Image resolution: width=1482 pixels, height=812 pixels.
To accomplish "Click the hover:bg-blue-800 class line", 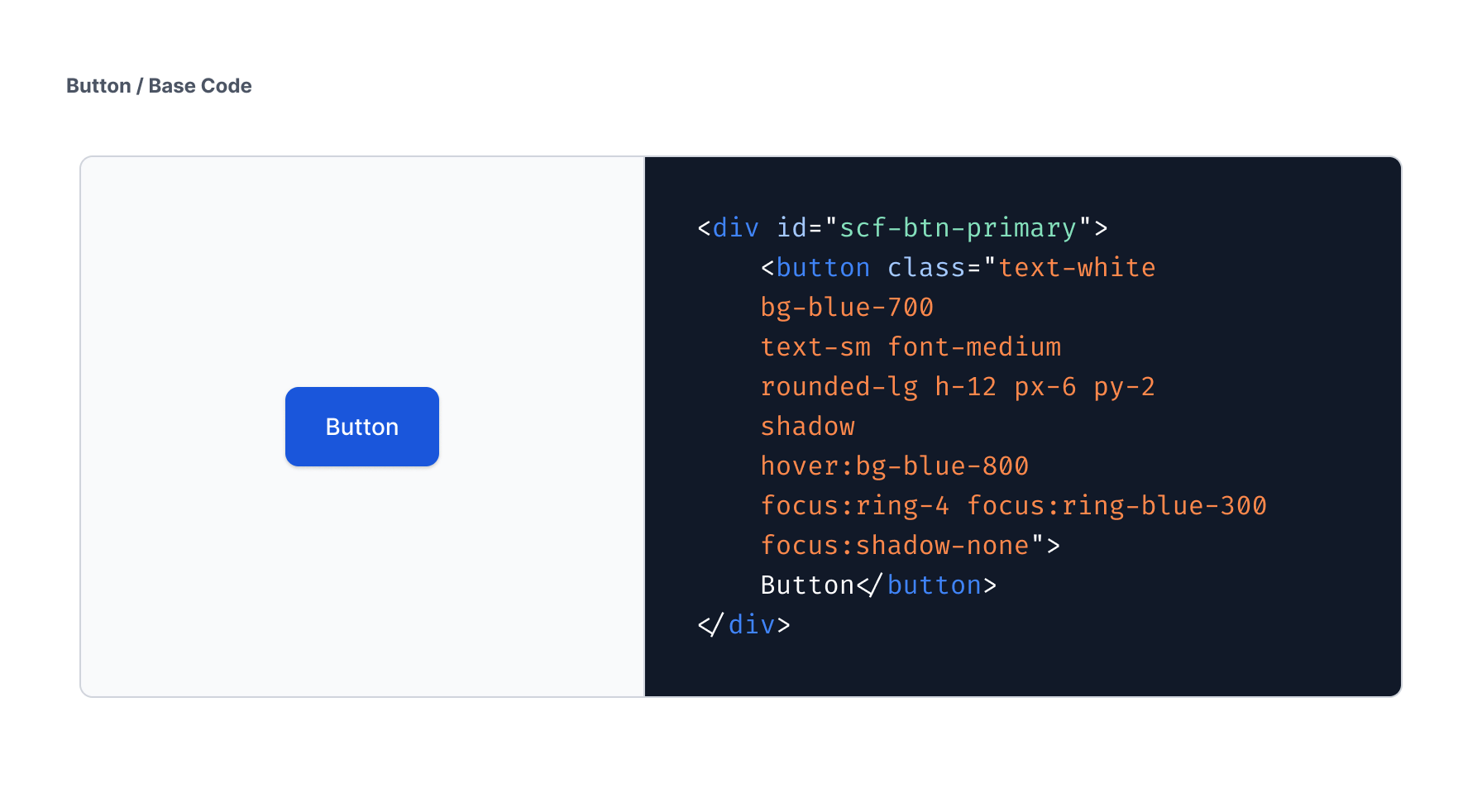I will coord(894,466).
